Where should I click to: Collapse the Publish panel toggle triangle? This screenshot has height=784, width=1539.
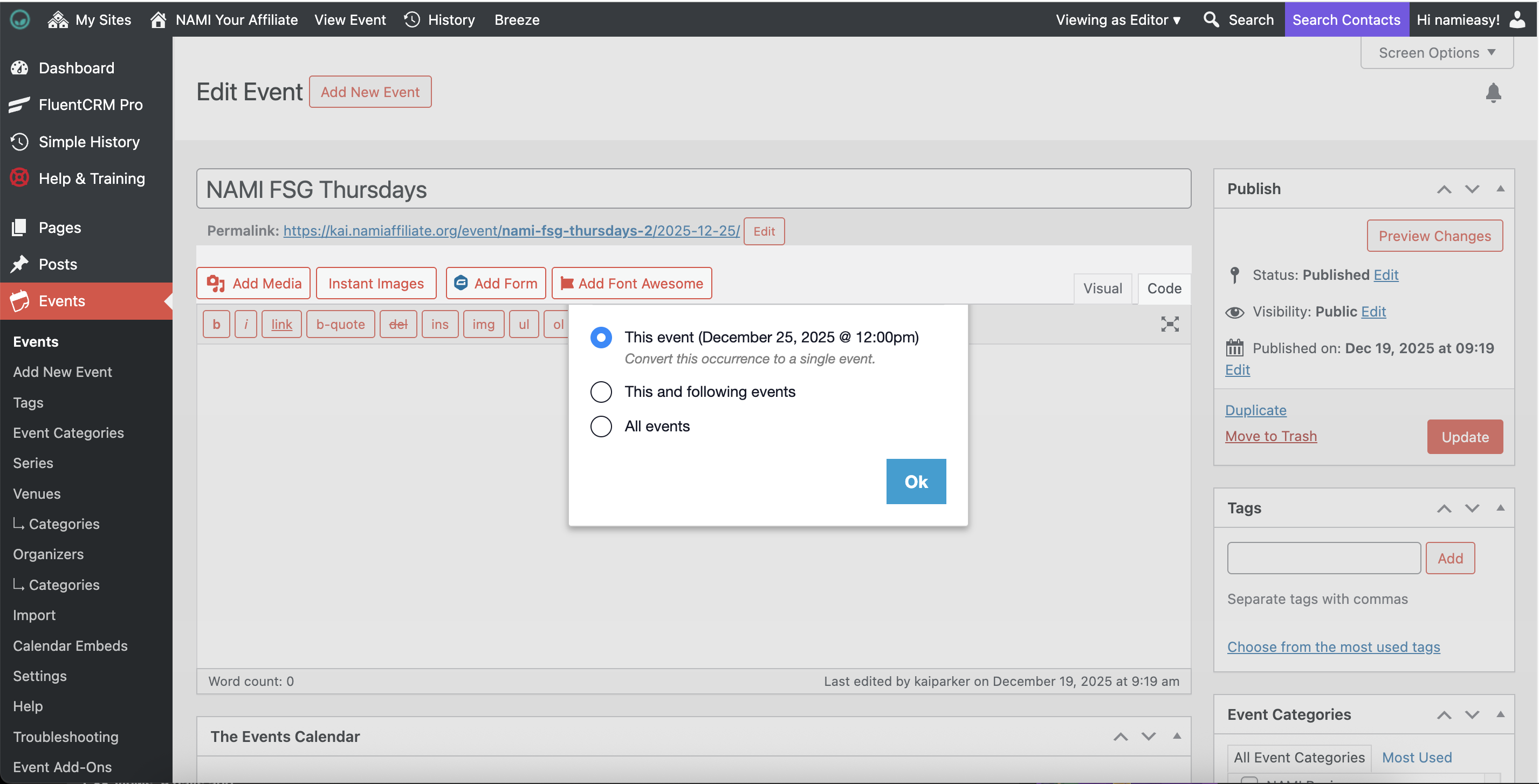1500,189
